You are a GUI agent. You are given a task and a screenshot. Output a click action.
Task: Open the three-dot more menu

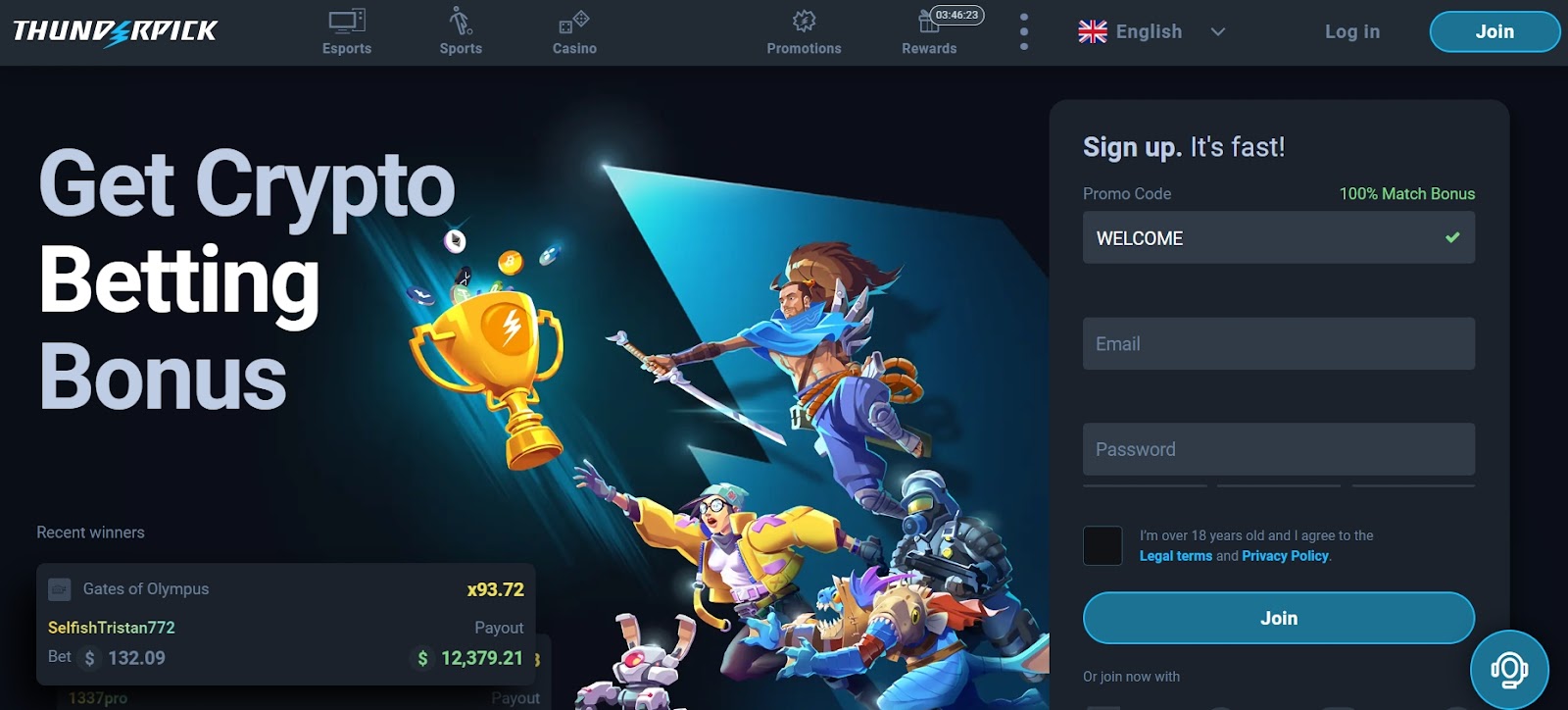tap(1024, 31)
